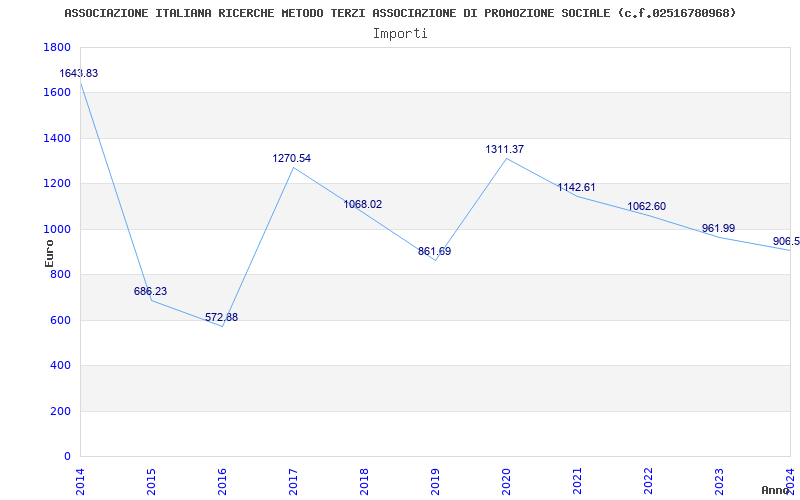The image size is (800, 500).
Task: Click the 2022 x-axis year label
Action: [x=648, y=480]
